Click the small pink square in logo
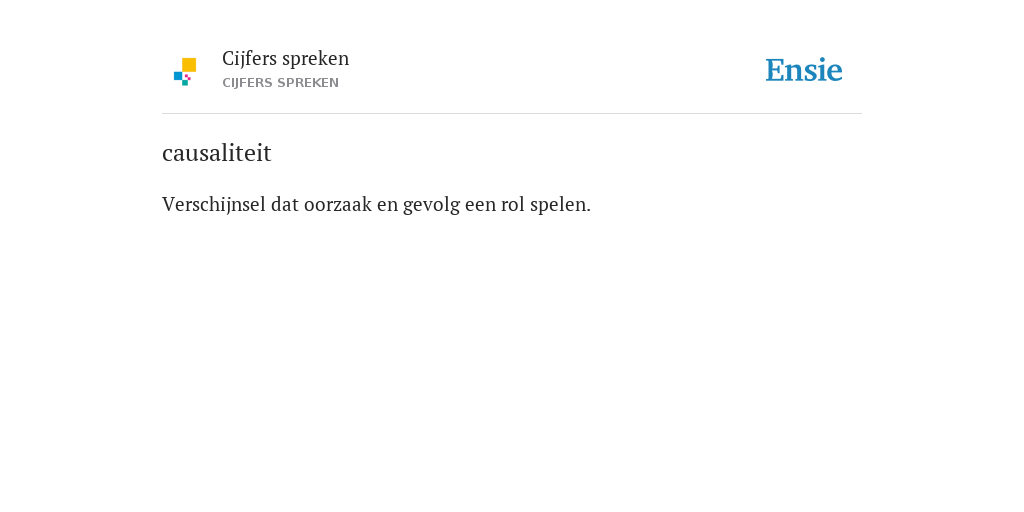The height and width of the screenshot is (512, 1024). (187, 77)
